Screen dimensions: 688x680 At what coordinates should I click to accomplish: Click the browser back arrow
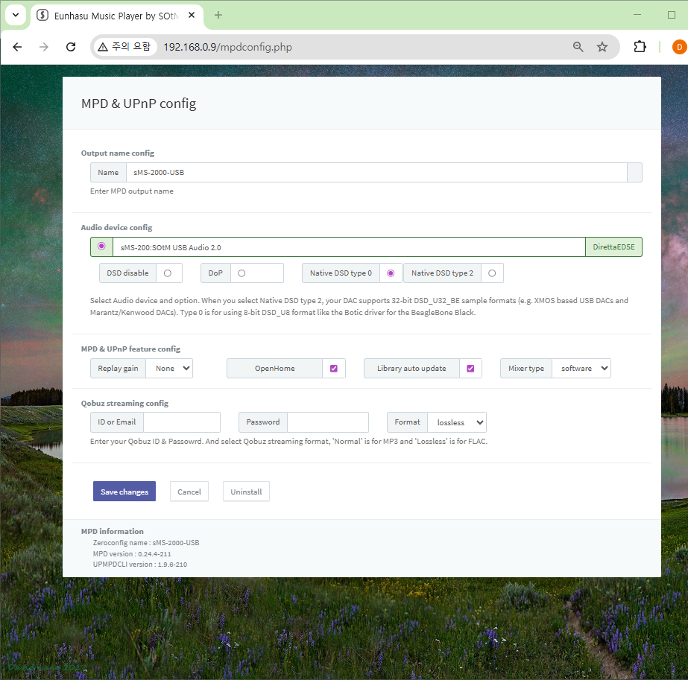17,47
